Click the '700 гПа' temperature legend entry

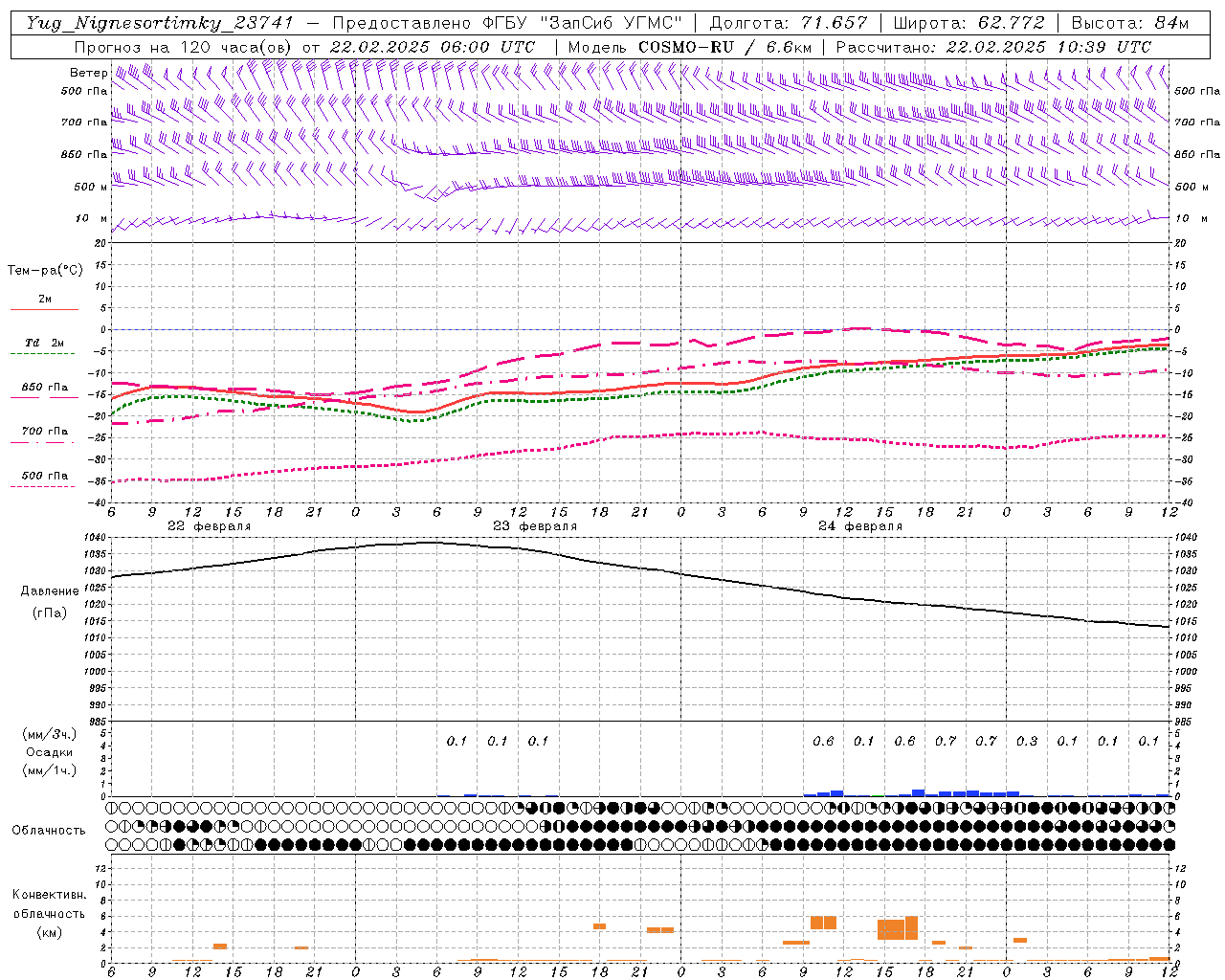[x=45, y=431]
